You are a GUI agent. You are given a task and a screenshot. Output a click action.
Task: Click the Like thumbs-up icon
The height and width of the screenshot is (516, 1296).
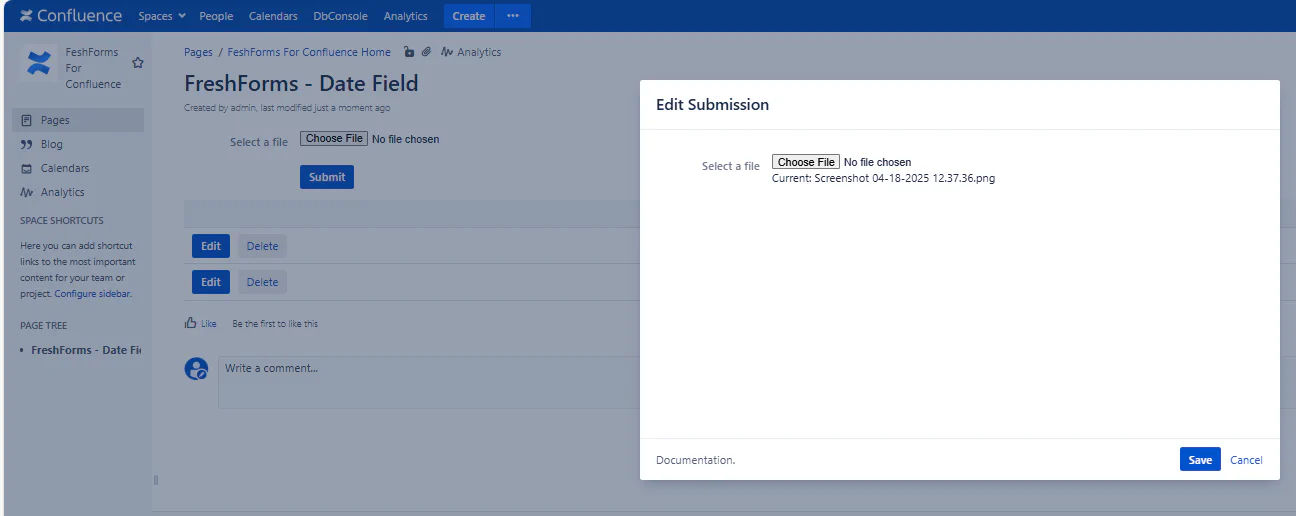pos(191,323)
